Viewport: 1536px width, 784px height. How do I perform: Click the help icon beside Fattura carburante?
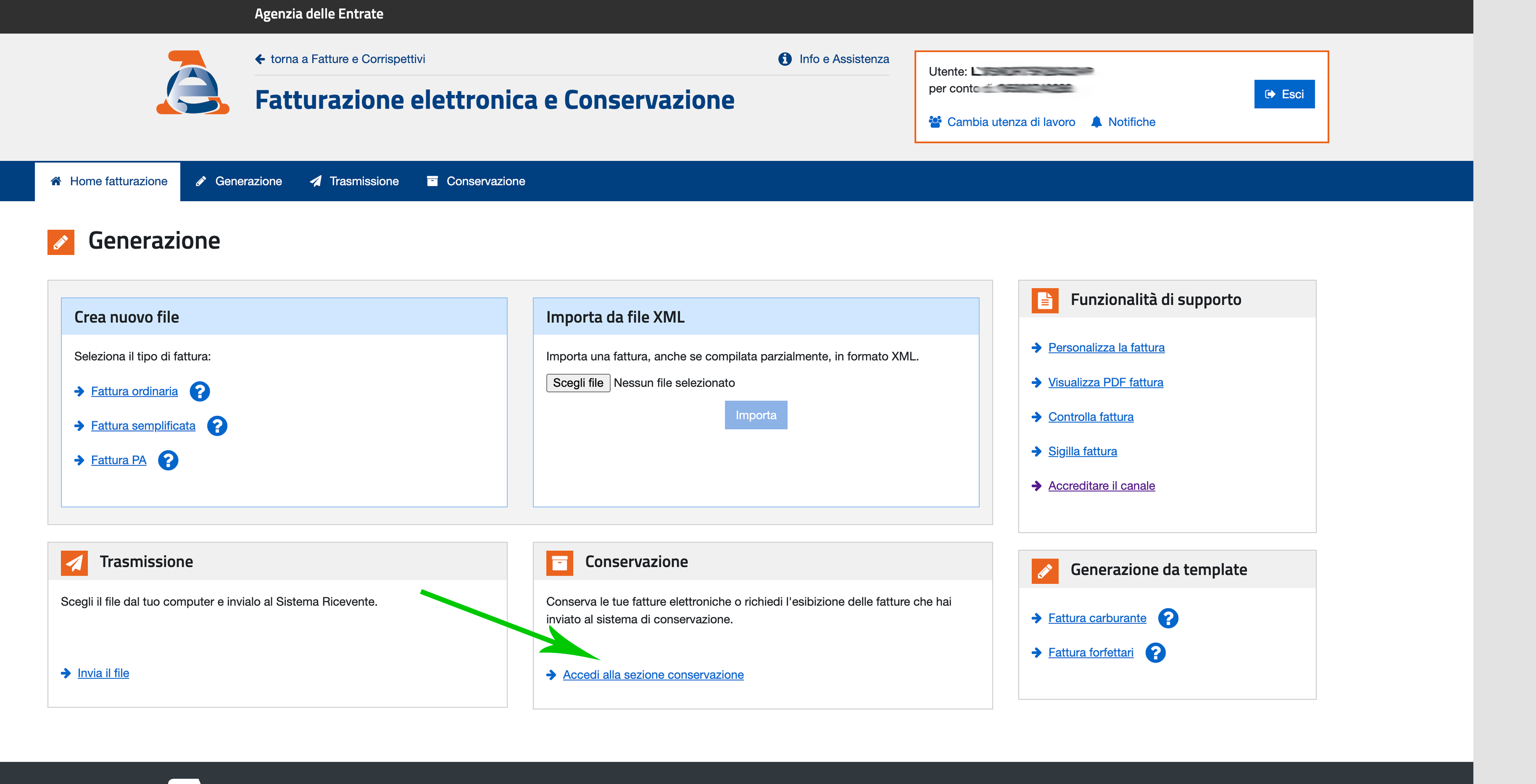(x=1168, y=619)
